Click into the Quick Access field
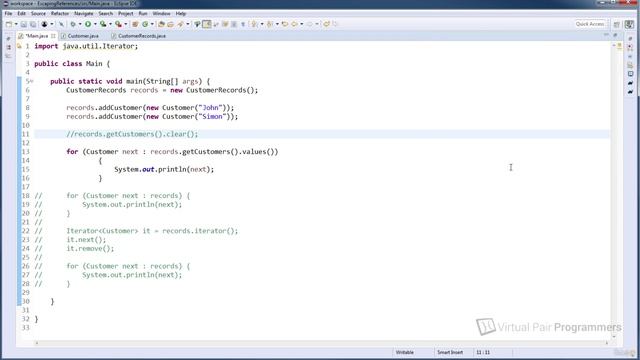Viewport: 640px width, 360px height. click(x=590, y=24)
